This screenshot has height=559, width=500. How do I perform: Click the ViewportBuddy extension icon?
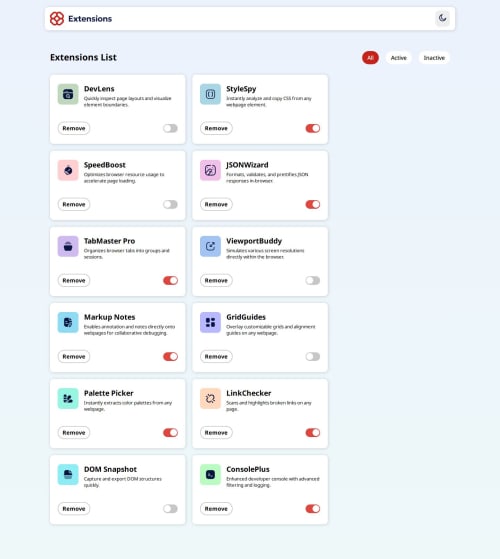pyautogui.click(x=210, y=246)
